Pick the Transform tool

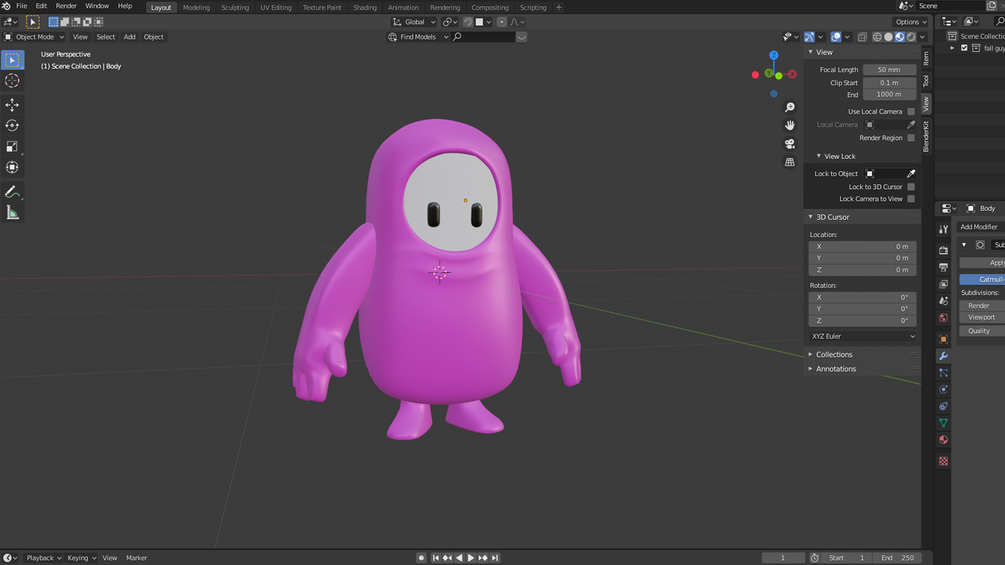pos(12,168)
